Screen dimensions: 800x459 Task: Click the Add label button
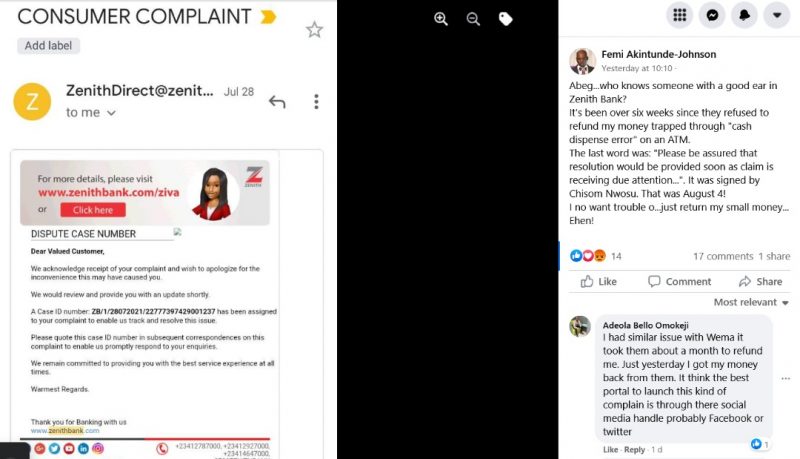pyautogui.click(x=48, y=45)
